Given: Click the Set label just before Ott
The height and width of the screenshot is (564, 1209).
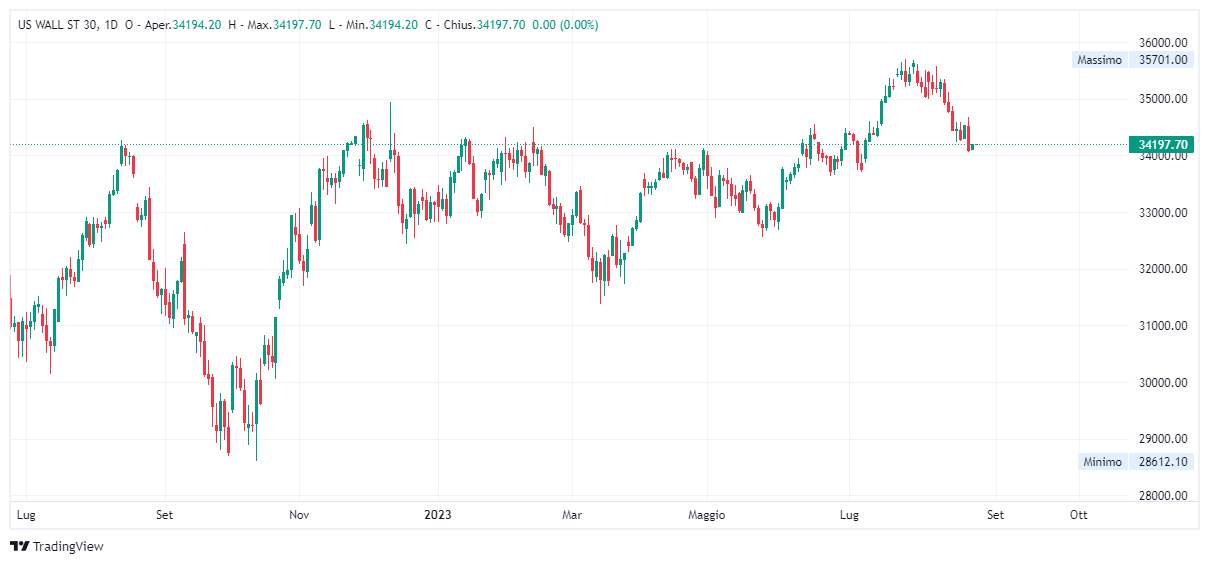Looking at the screenshot, I should click(995, 515).
